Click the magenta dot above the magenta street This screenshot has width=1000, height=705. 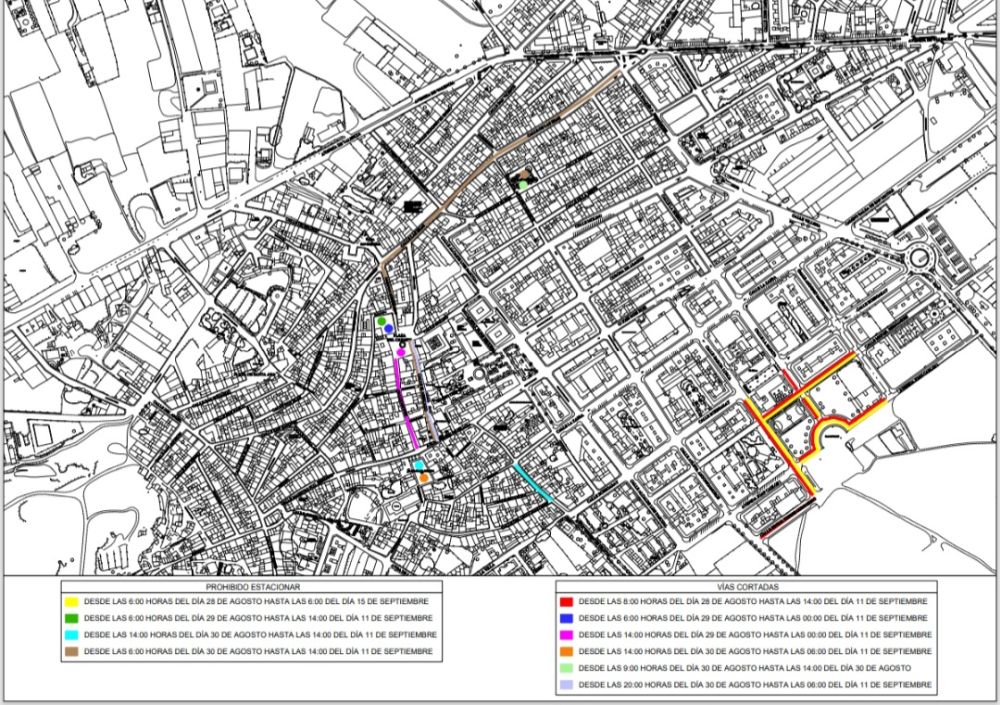click(401, 352)
